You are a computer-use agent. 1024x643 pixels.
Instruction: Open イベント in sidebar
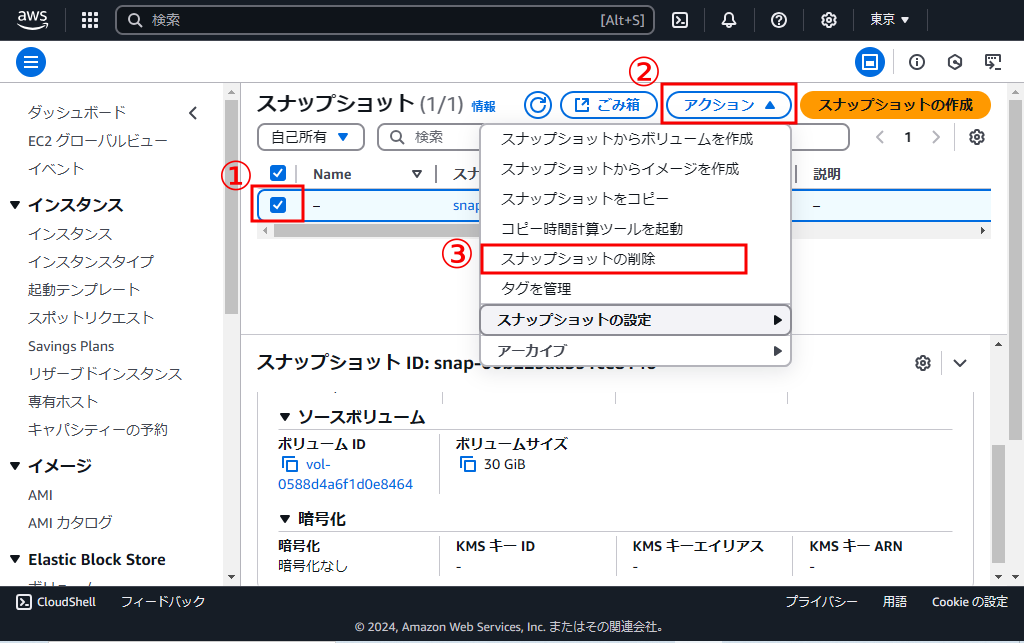(56, 168)
